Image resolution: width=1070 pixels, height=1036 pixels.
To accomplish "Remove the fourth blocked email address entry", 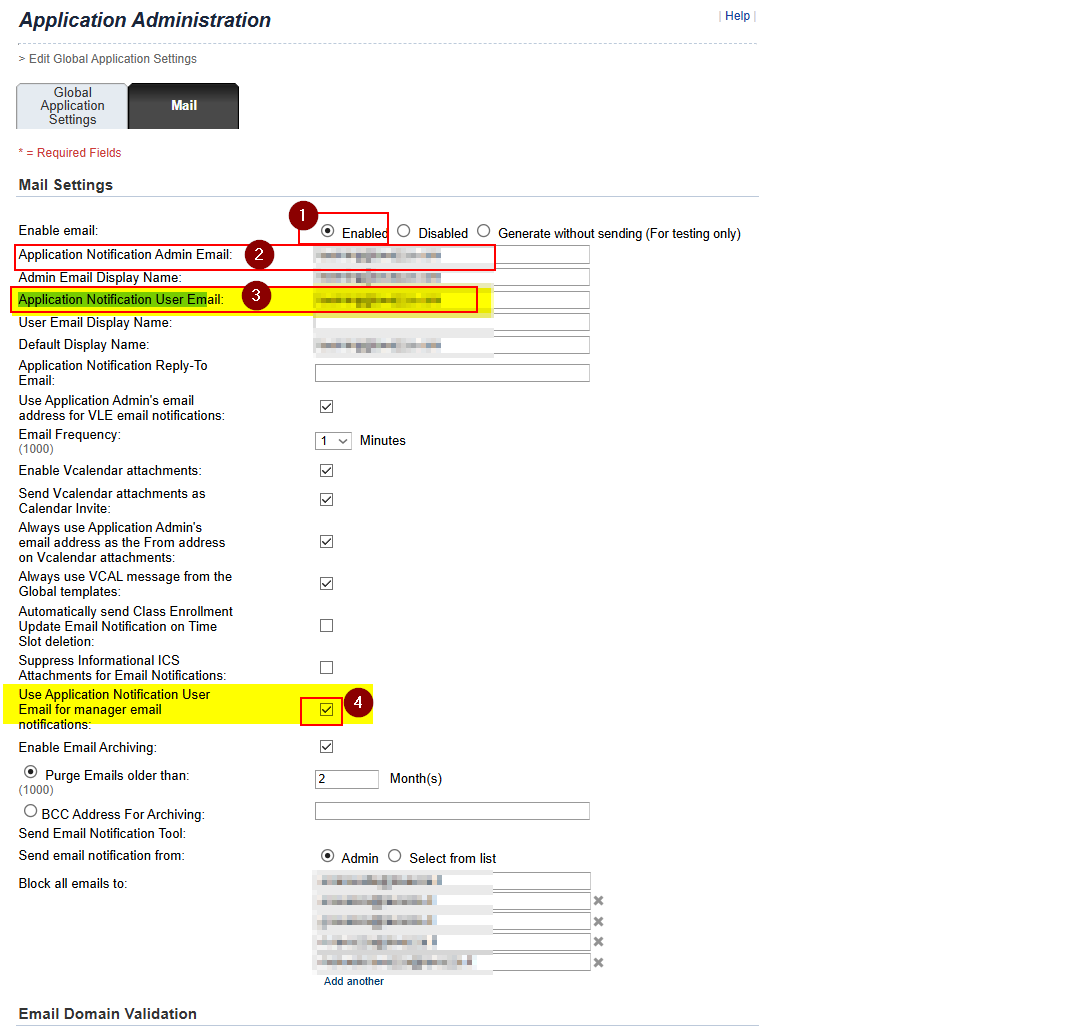I will (598, 942).
